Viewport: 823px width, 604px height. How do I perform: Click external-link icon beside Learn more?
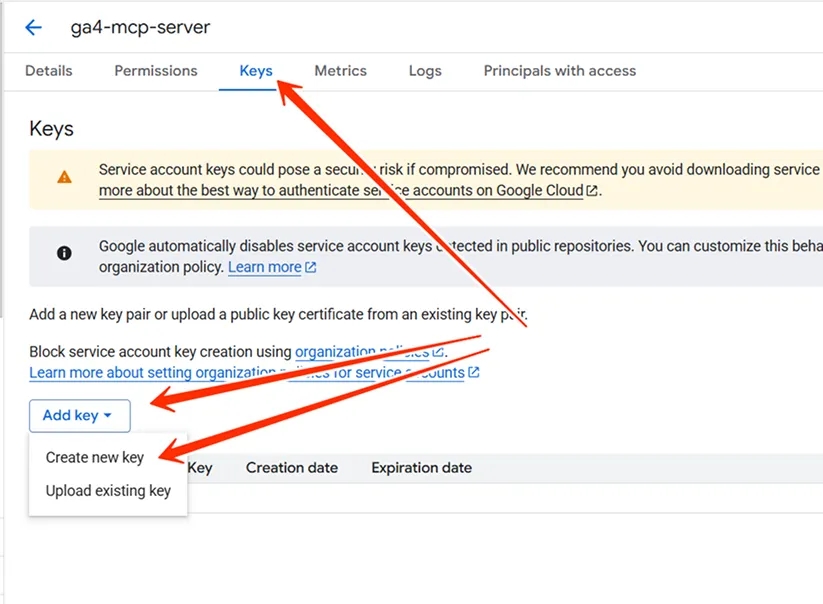click(x=311, y=268)
